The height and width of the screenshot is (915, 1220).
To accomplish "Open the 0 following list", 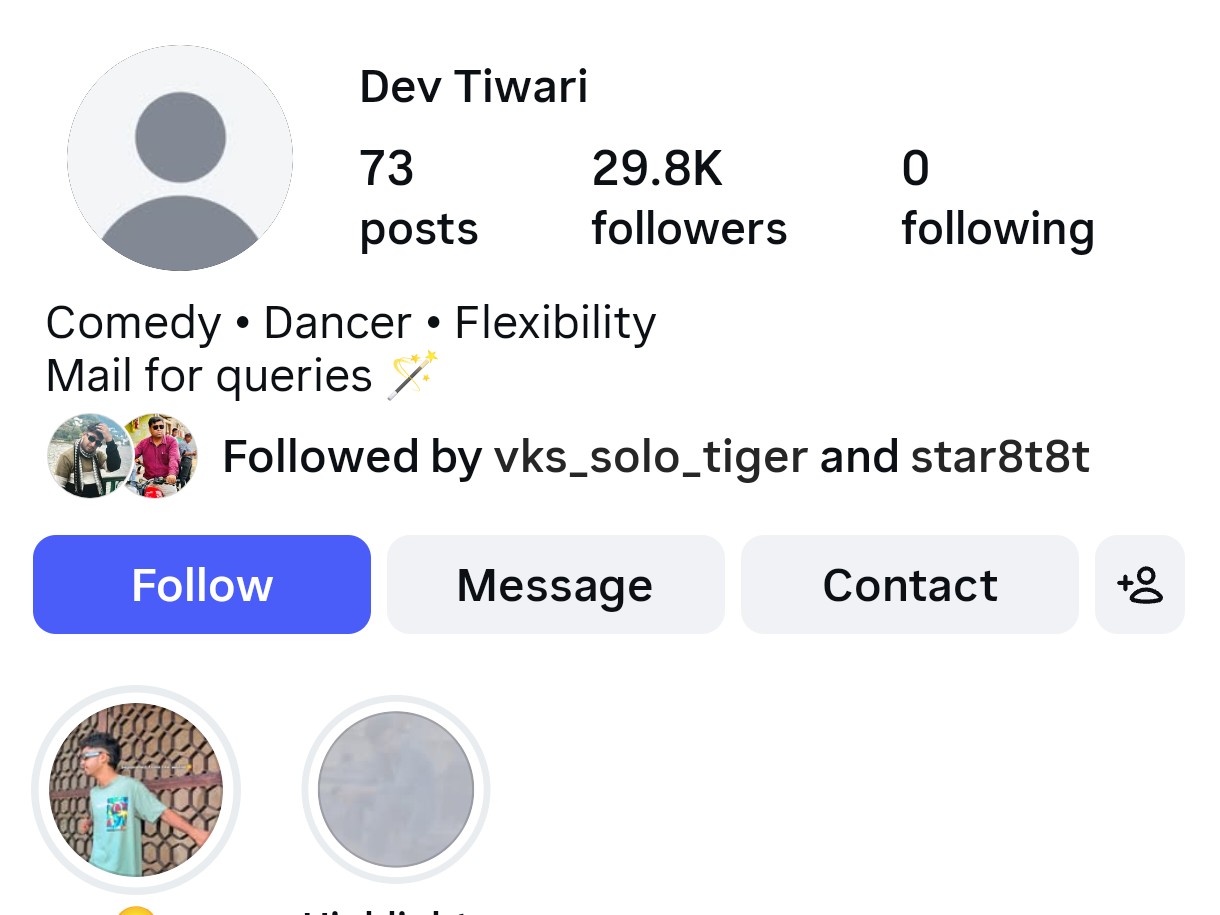I will tap(997, 198).
